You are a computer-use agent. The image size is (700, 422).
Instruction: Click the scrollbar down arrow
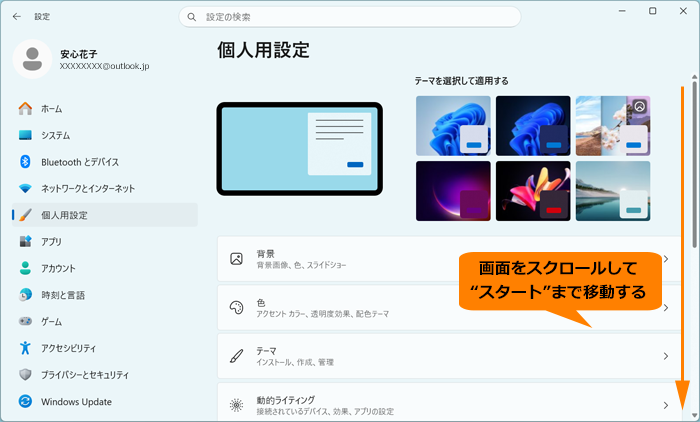pos(694,415)
